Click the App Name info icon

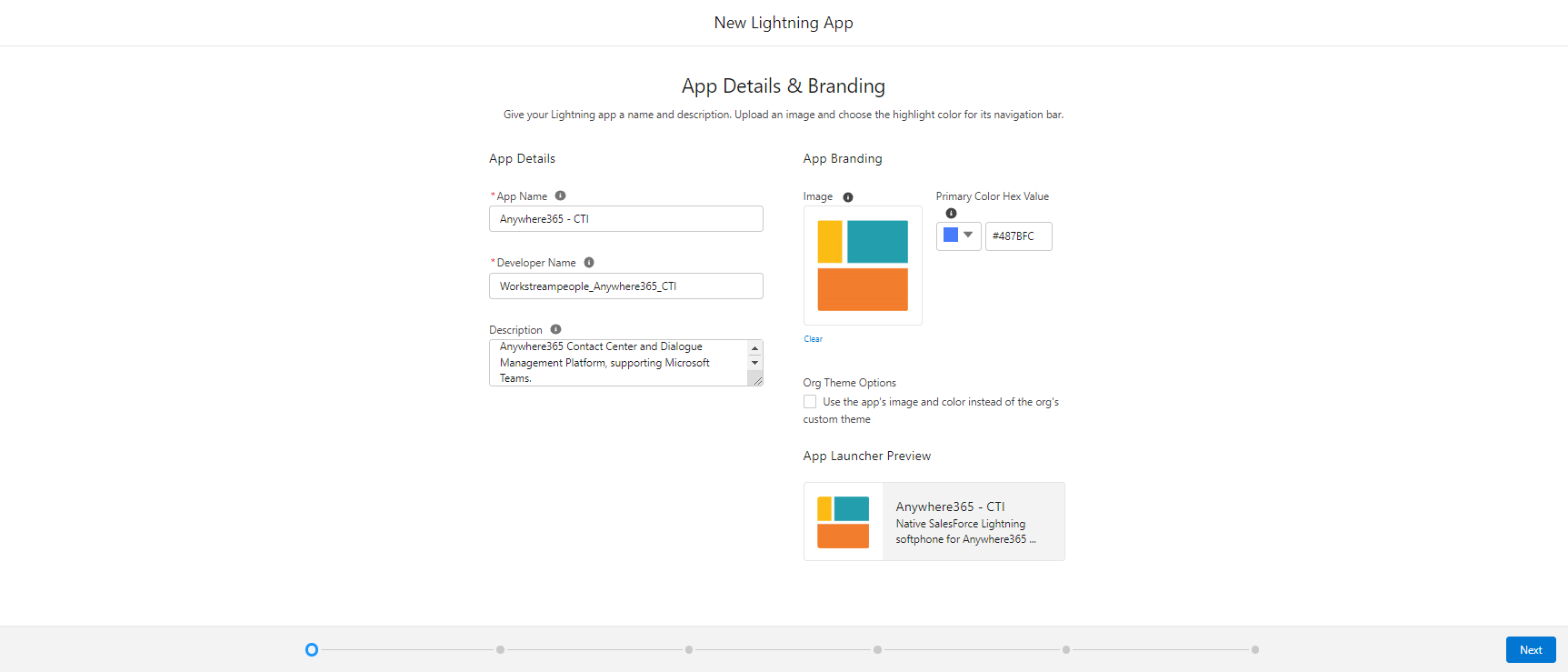pyautogui.click(x=560, y=196)
